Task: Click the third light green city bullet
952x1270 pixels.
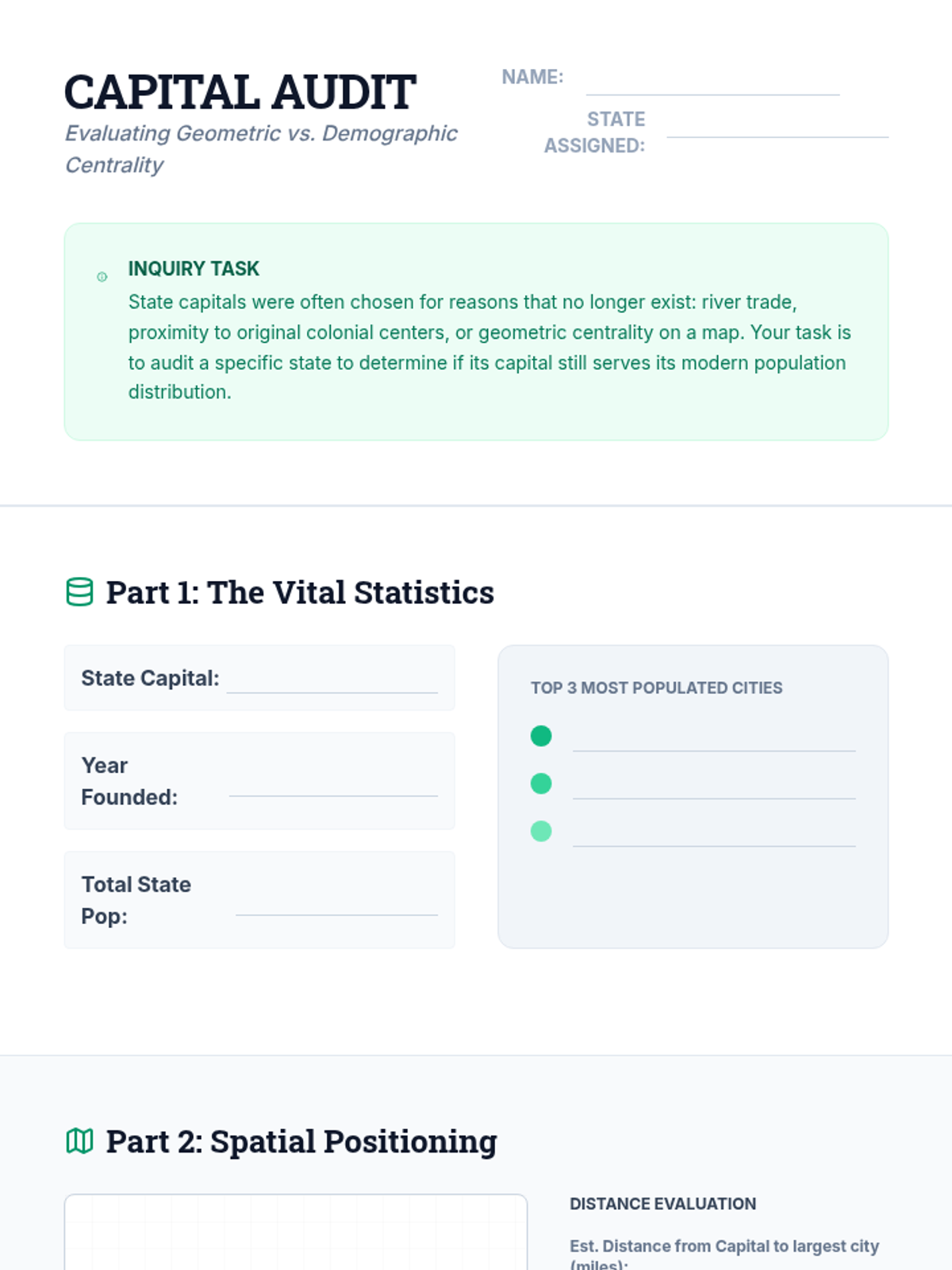Action: (x=541, y=831)
